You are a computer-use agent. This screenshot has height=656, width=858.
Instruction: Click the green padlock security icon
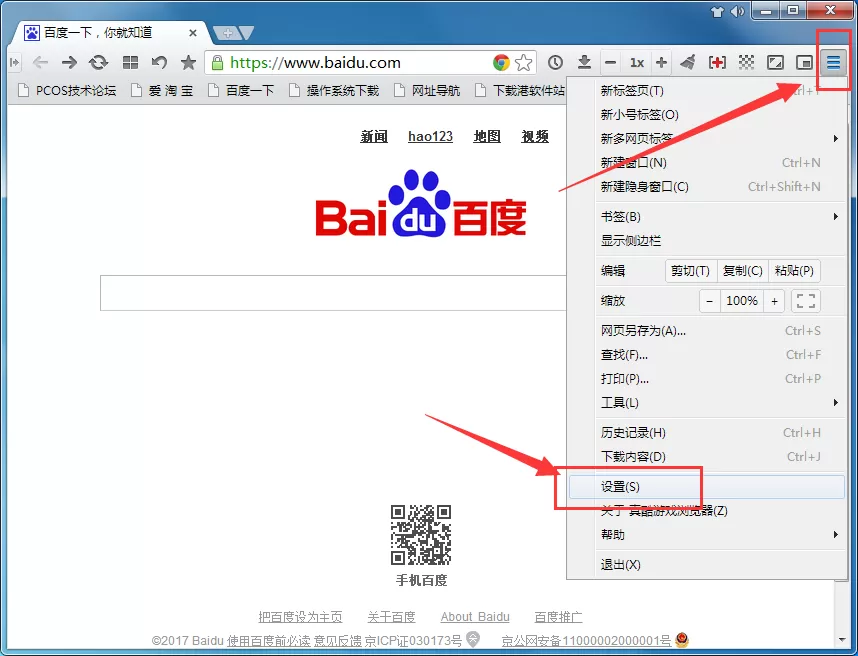pos(217,63)
